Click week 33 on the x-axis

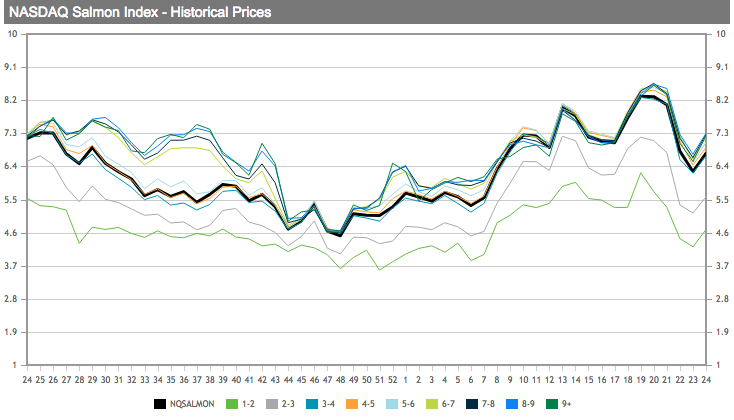tap(145, 380)
